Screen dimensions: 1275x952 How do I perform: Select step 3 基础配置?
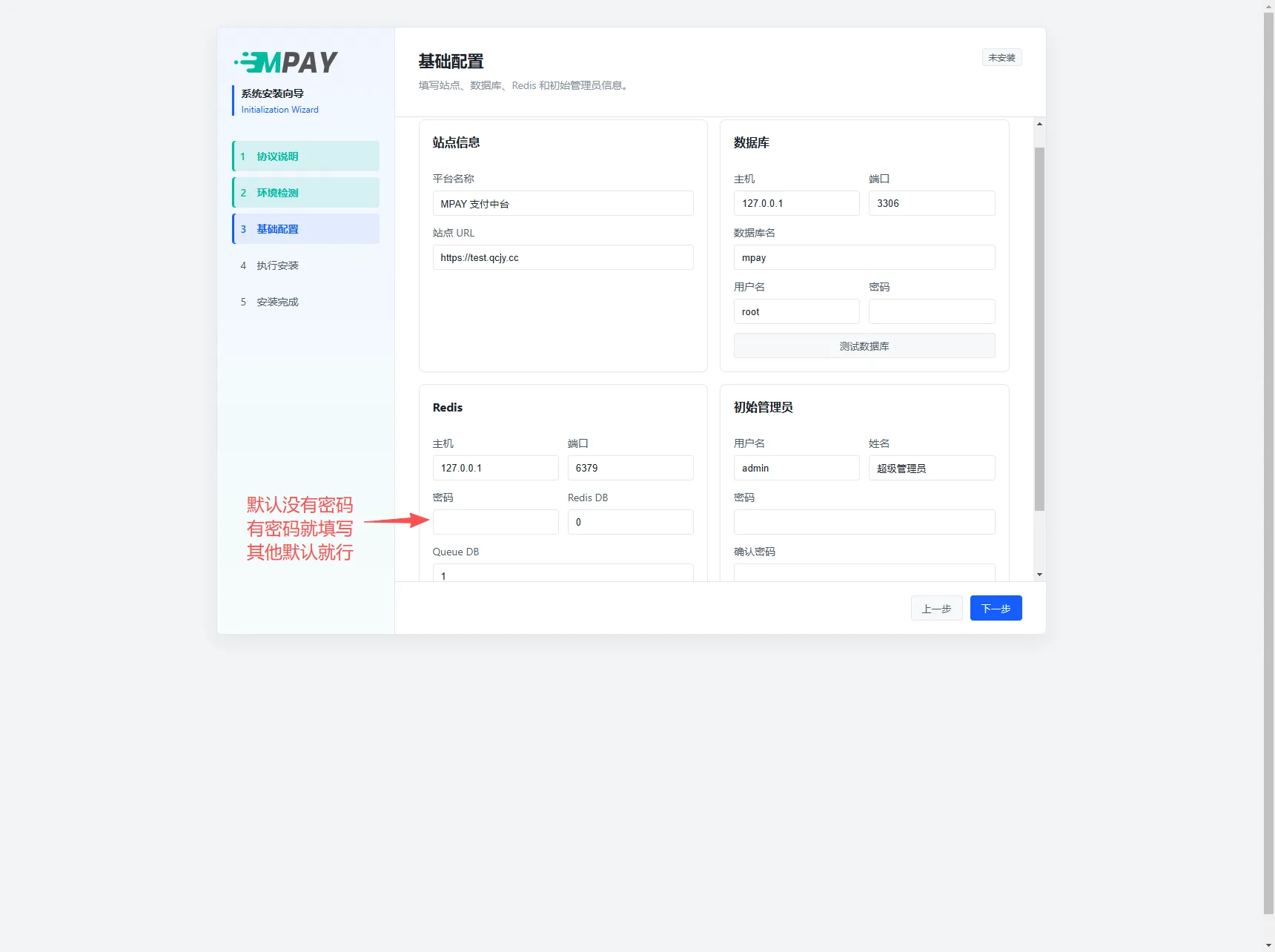305,229
